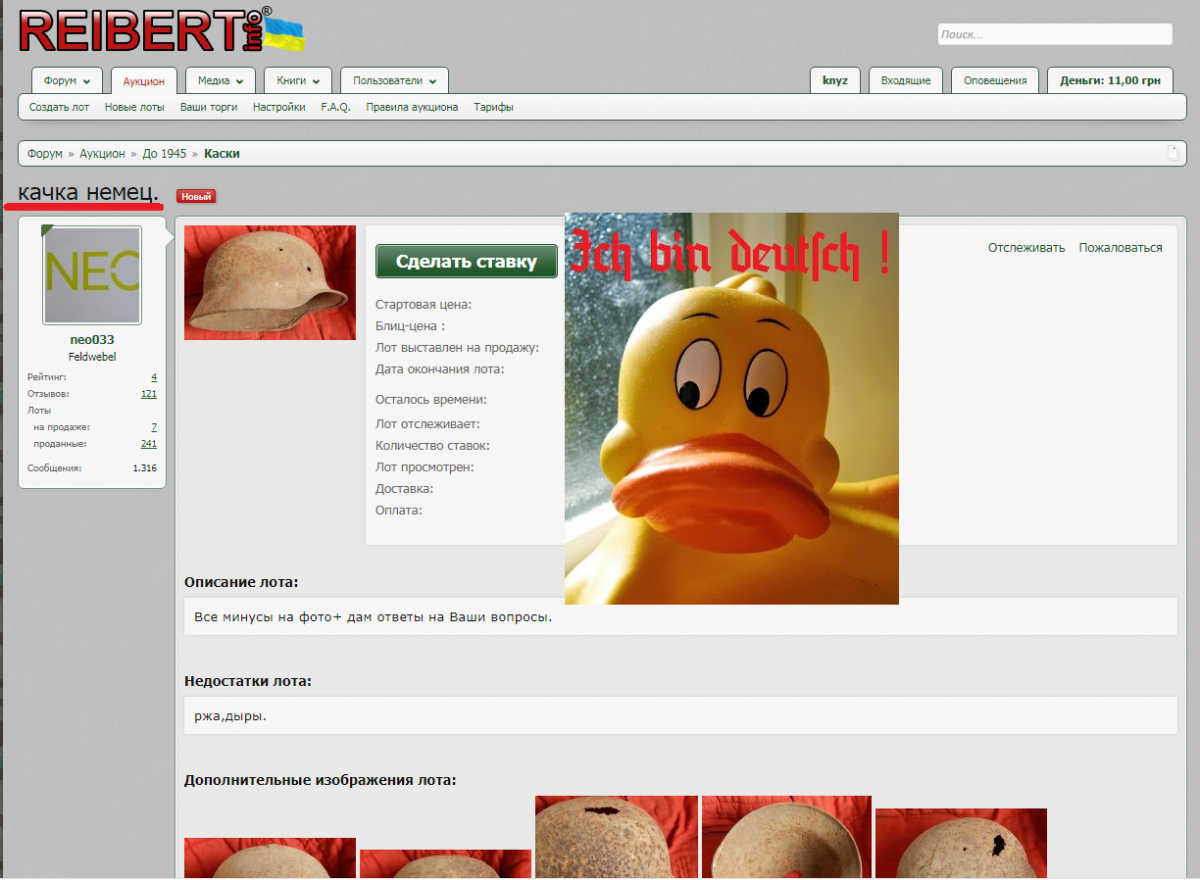1200x880 pixels.
Task: Go to Форум in the breadcrumb
Action: 45,154
